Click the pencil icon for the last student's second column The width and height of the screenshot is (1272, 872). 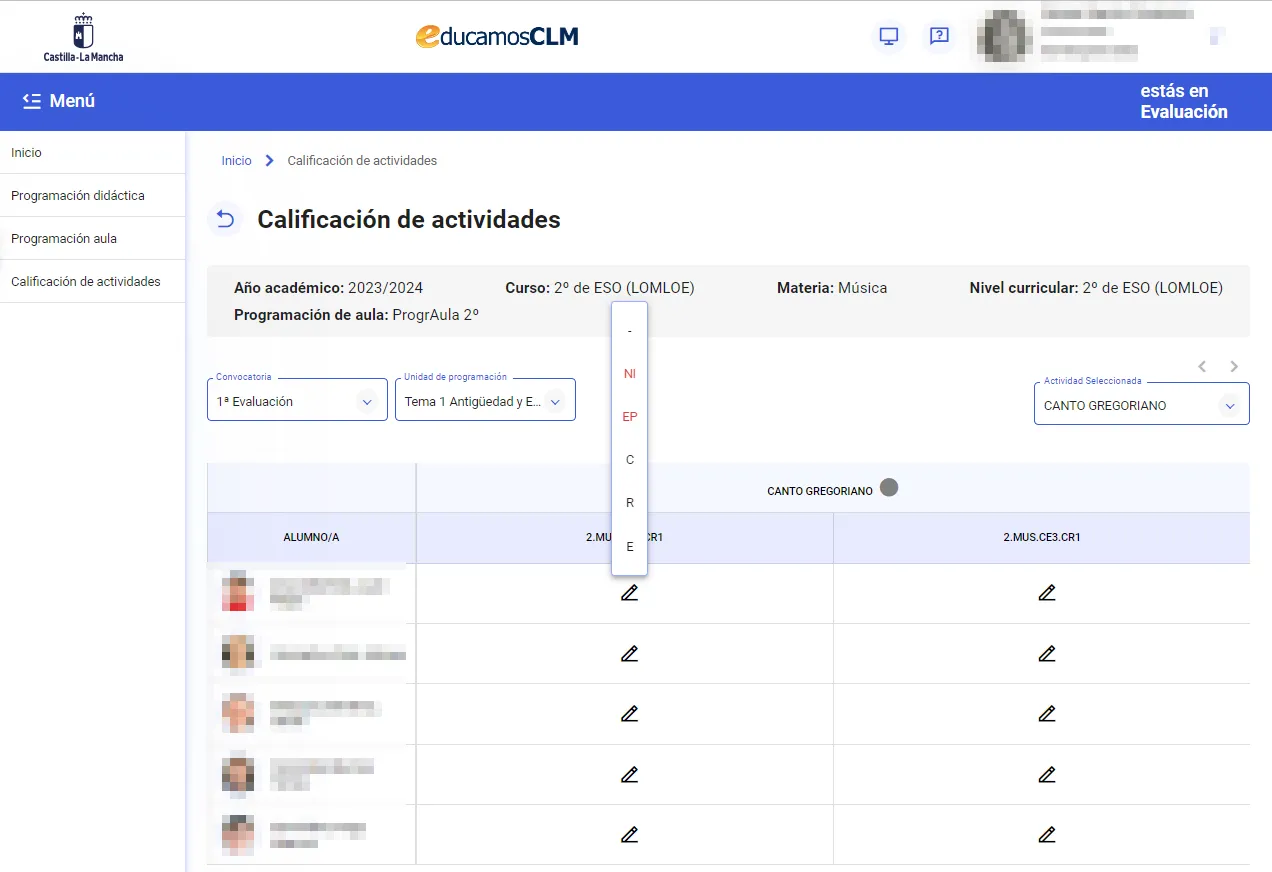coord(1046,834)
